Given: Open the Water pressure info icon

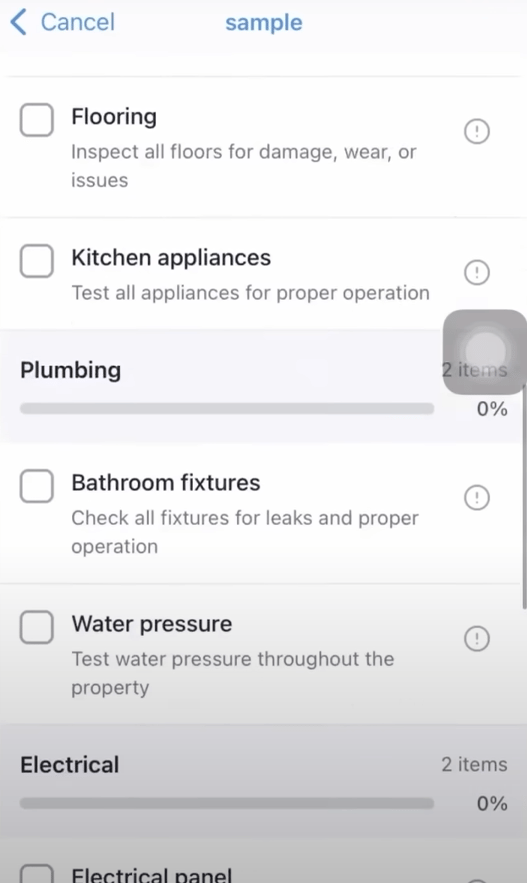Looking at the screenshot, I should tap(476, 639).
